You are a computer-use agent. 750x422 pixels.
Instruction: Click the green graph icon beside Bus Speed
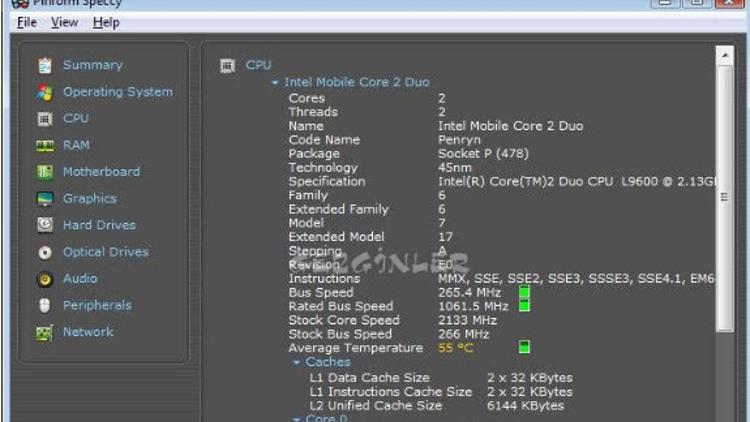click(x=524, y=292)
